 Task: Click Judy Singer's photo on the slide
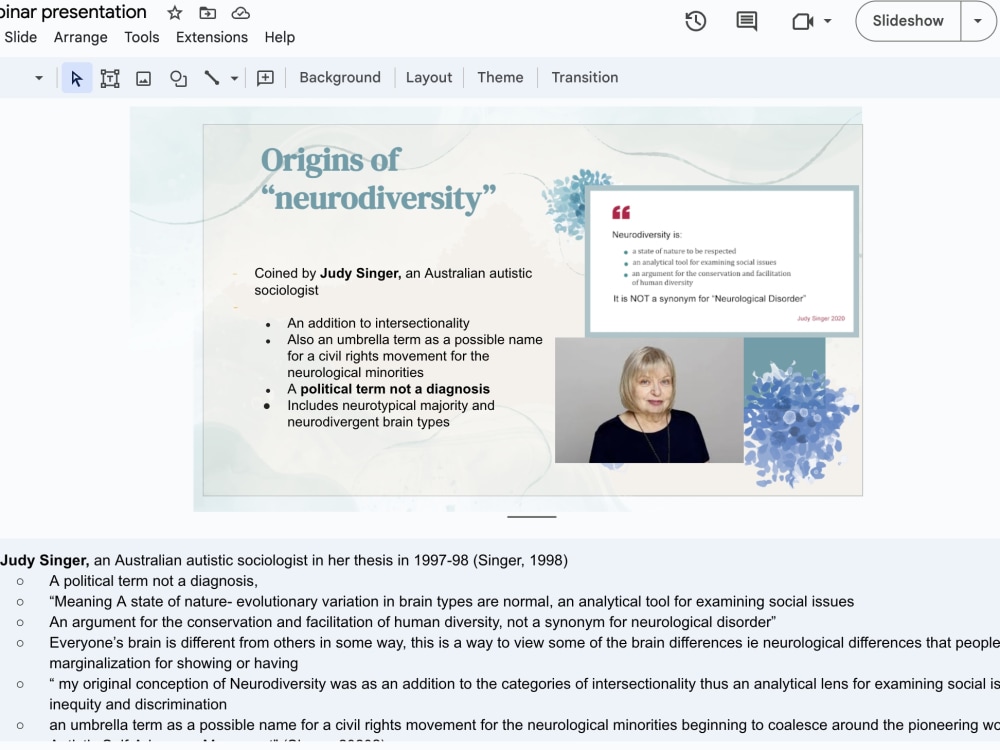pyautogui.click(x=647, y=400)
